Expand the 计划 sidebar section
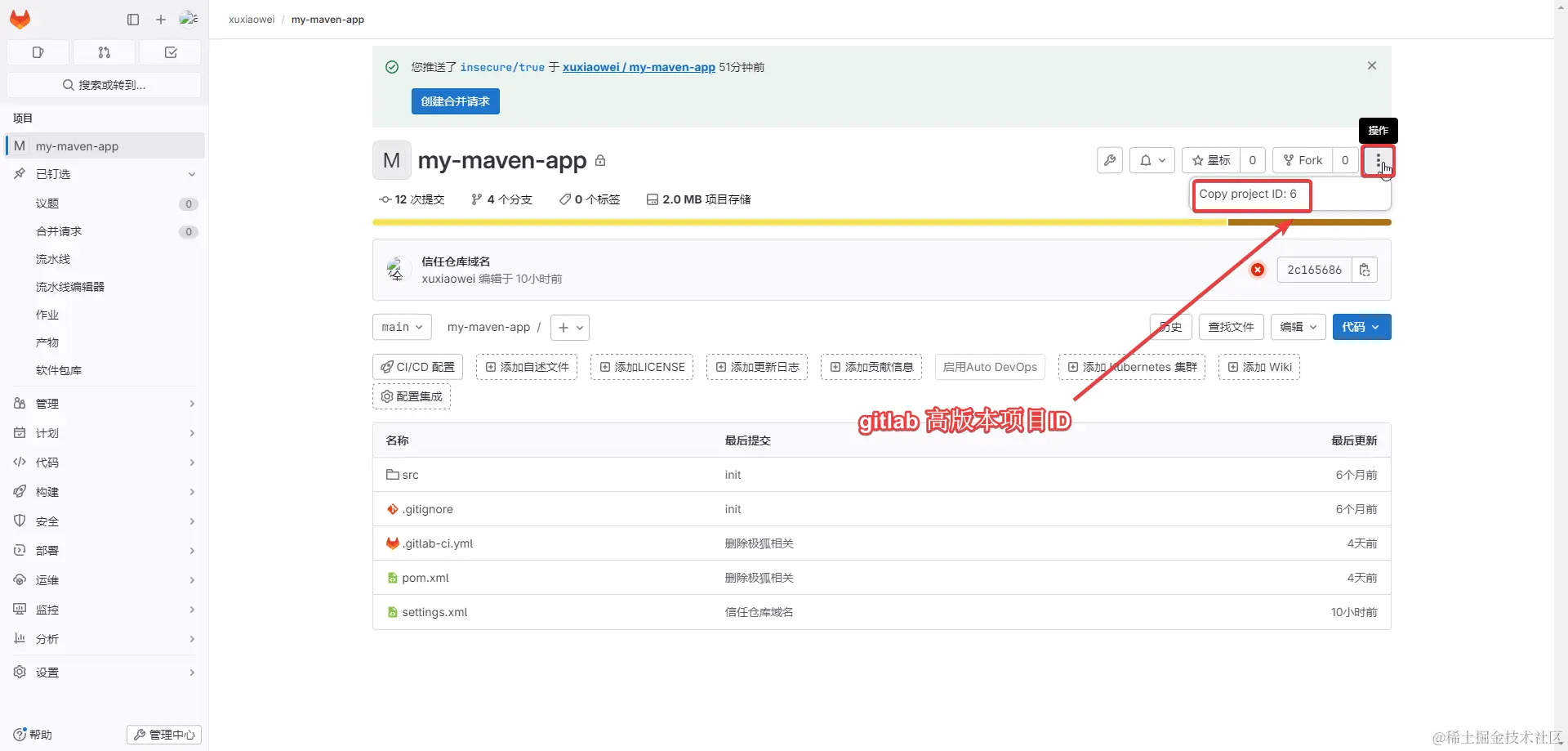Image resolution: width=1568 pixels, height=751 pixels. pyautogui.click(x=105, y=433)
